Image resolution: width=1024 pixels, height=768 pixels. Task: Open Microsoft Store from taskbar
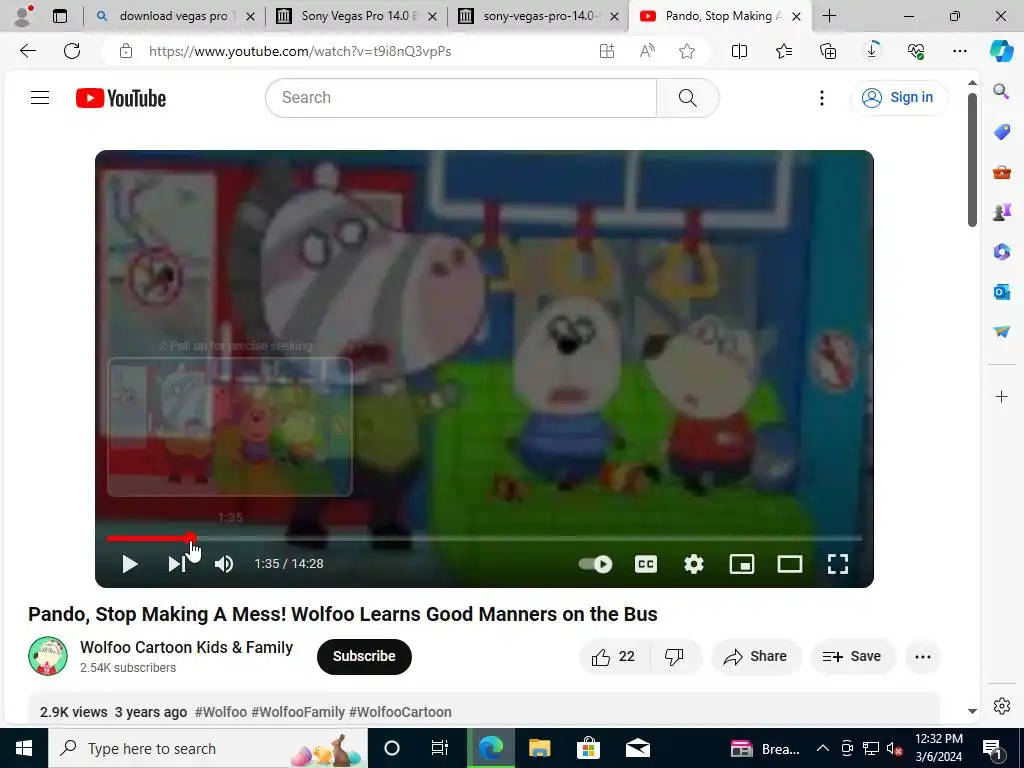[x=588, y=748]
